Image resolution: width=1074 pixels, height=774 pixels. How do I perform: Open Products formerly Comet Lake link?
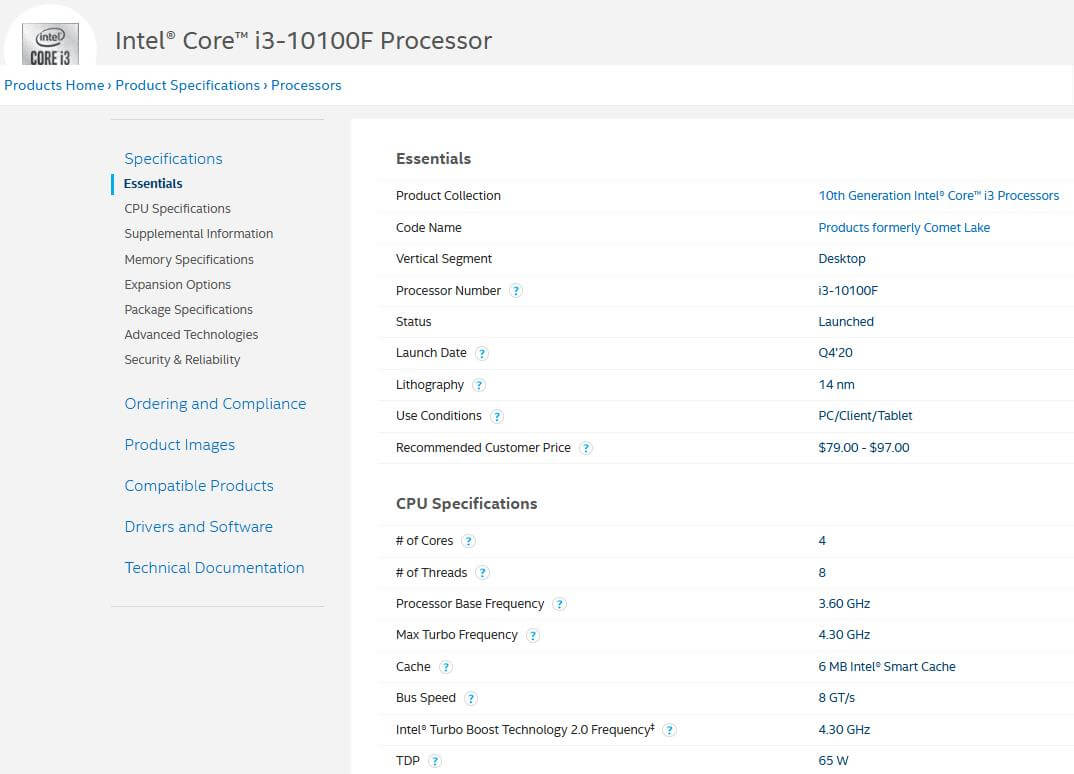[904, 228]
